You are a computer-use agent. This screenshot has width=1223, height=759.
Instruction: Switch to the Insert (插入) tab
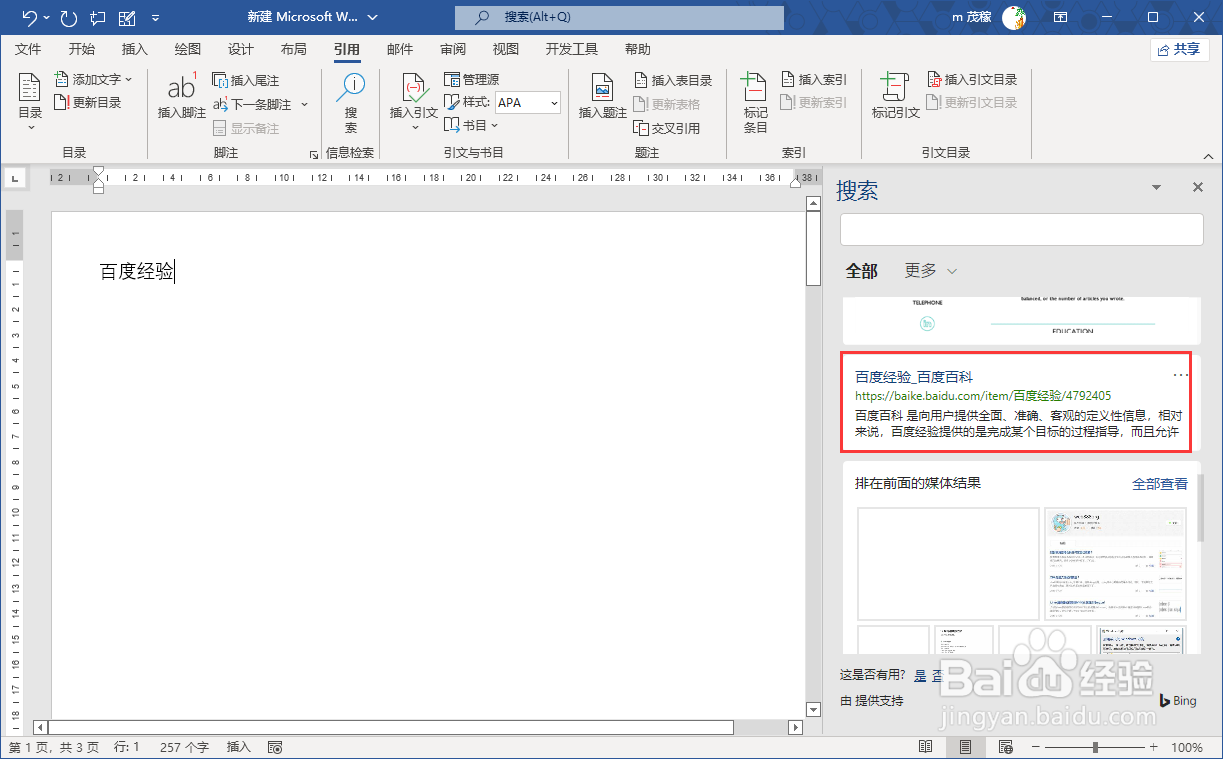coord(134,49)
